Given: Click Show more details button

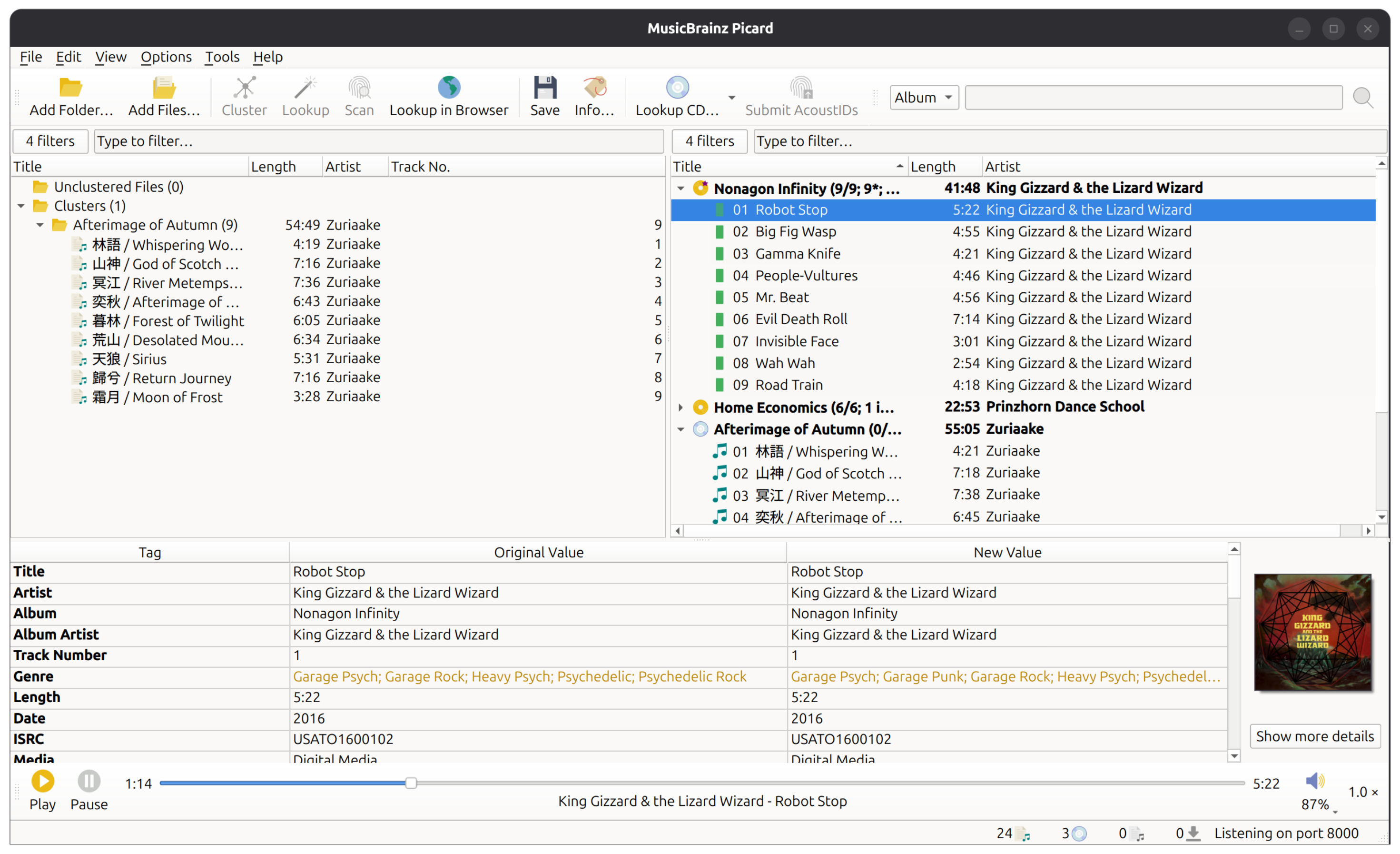Looking at the screenshot, I should [x=1315, y=736].
